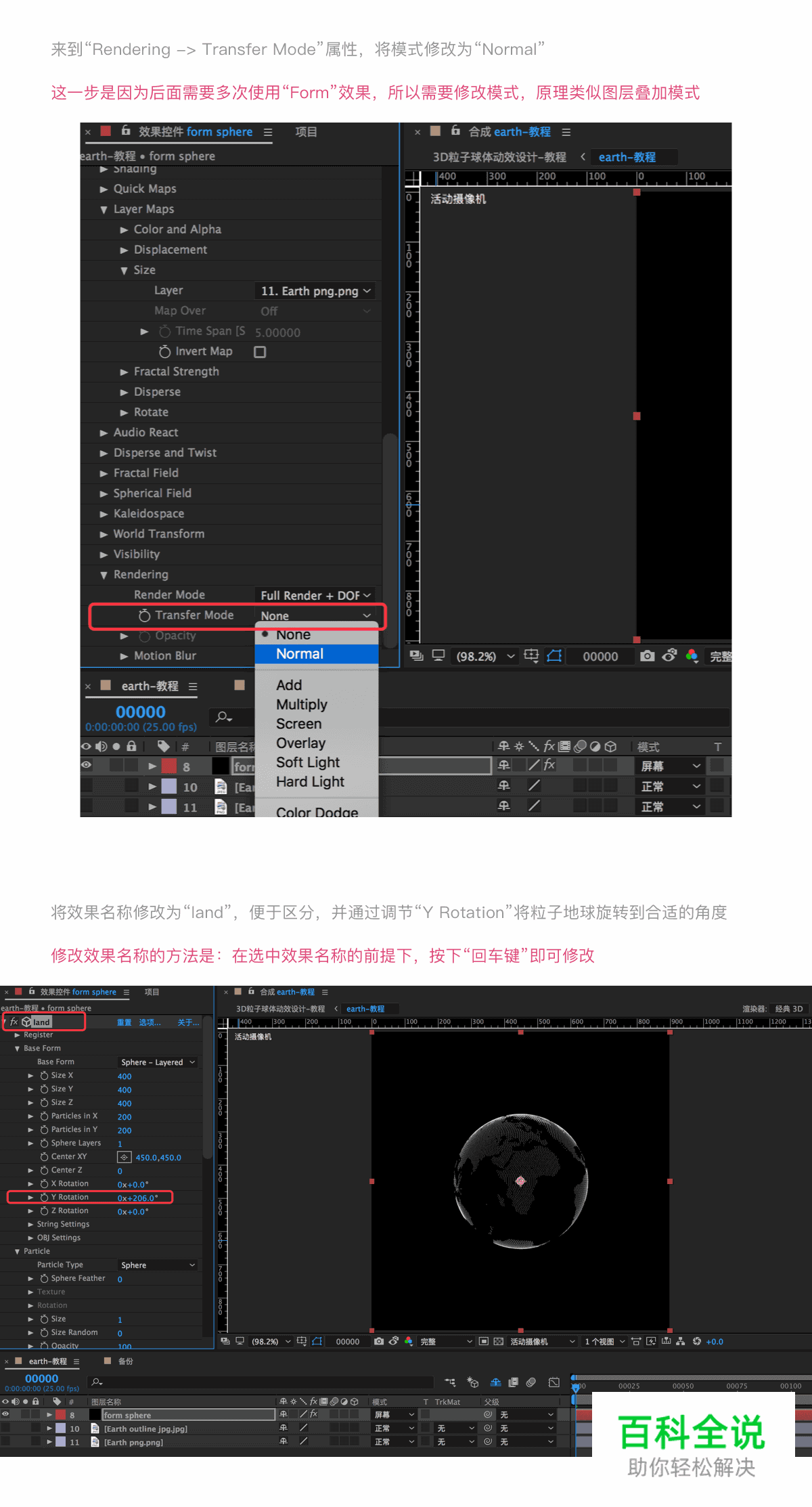Click the globe center anchor point in viewer
Image resolution: width=812 pixels, height=1507 pixels.
point(520,1181)
